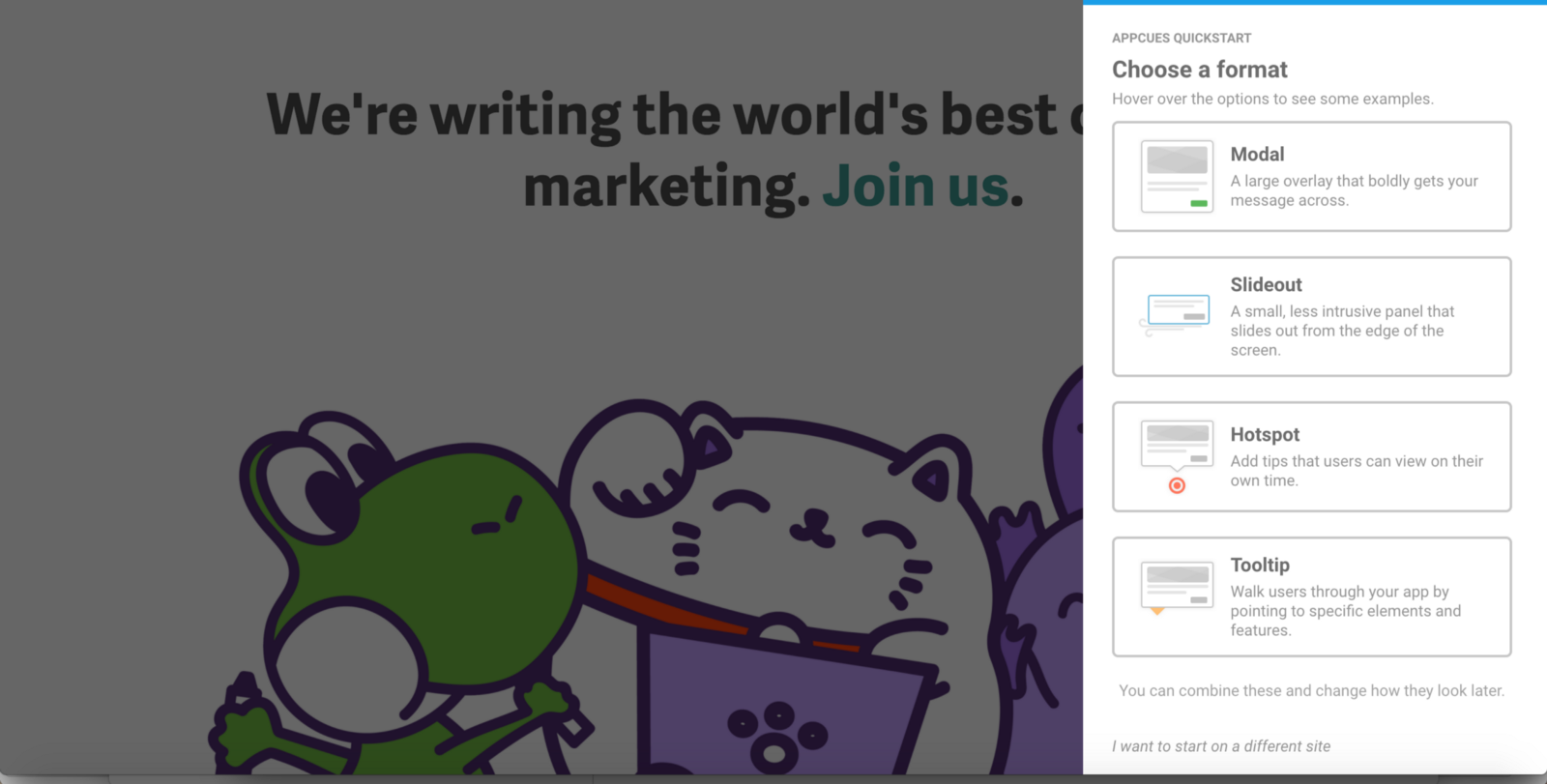
Task: Click the Tooltip format preview icon
Action: [x=1177, y=588]
